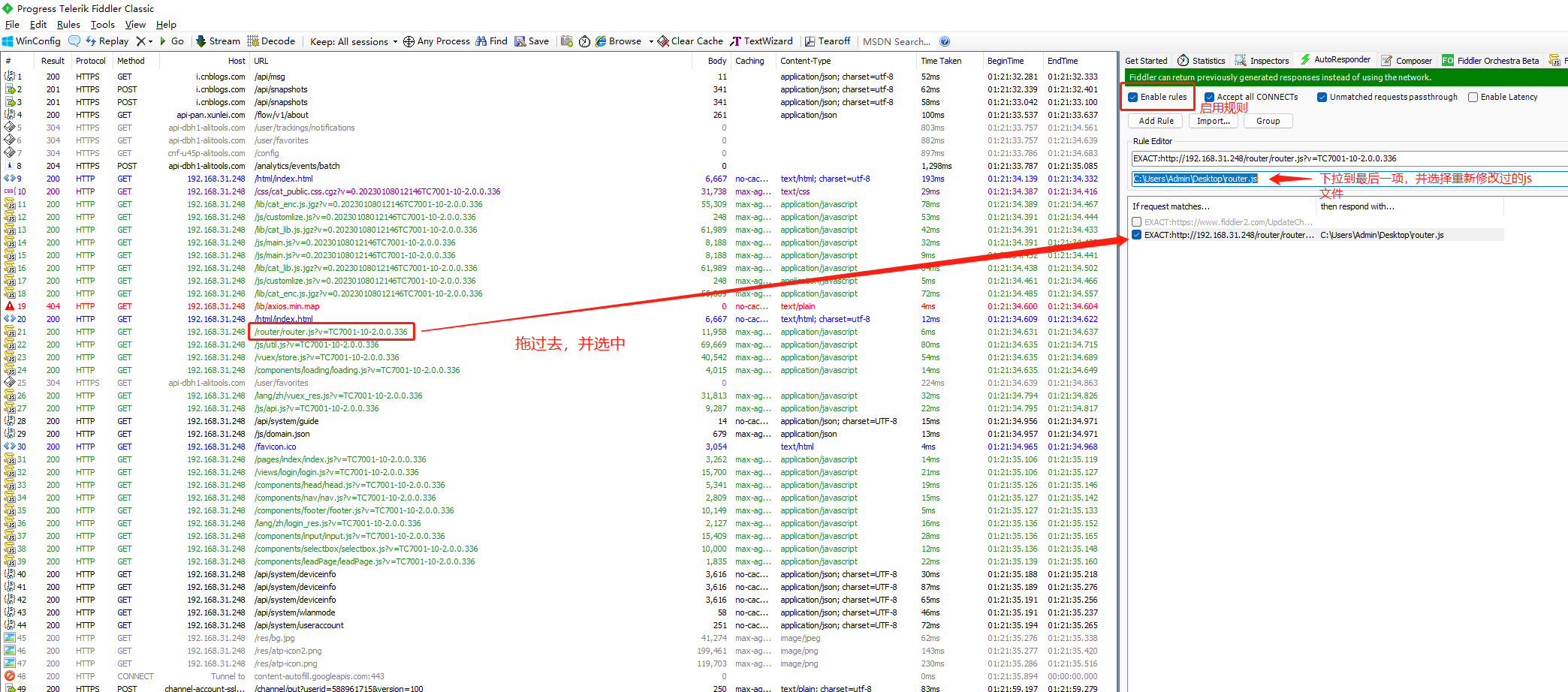Image resolution: width=1568 pixels, height=692 pixels.
Task: Open the File menu
Action: tap(13, 25)
